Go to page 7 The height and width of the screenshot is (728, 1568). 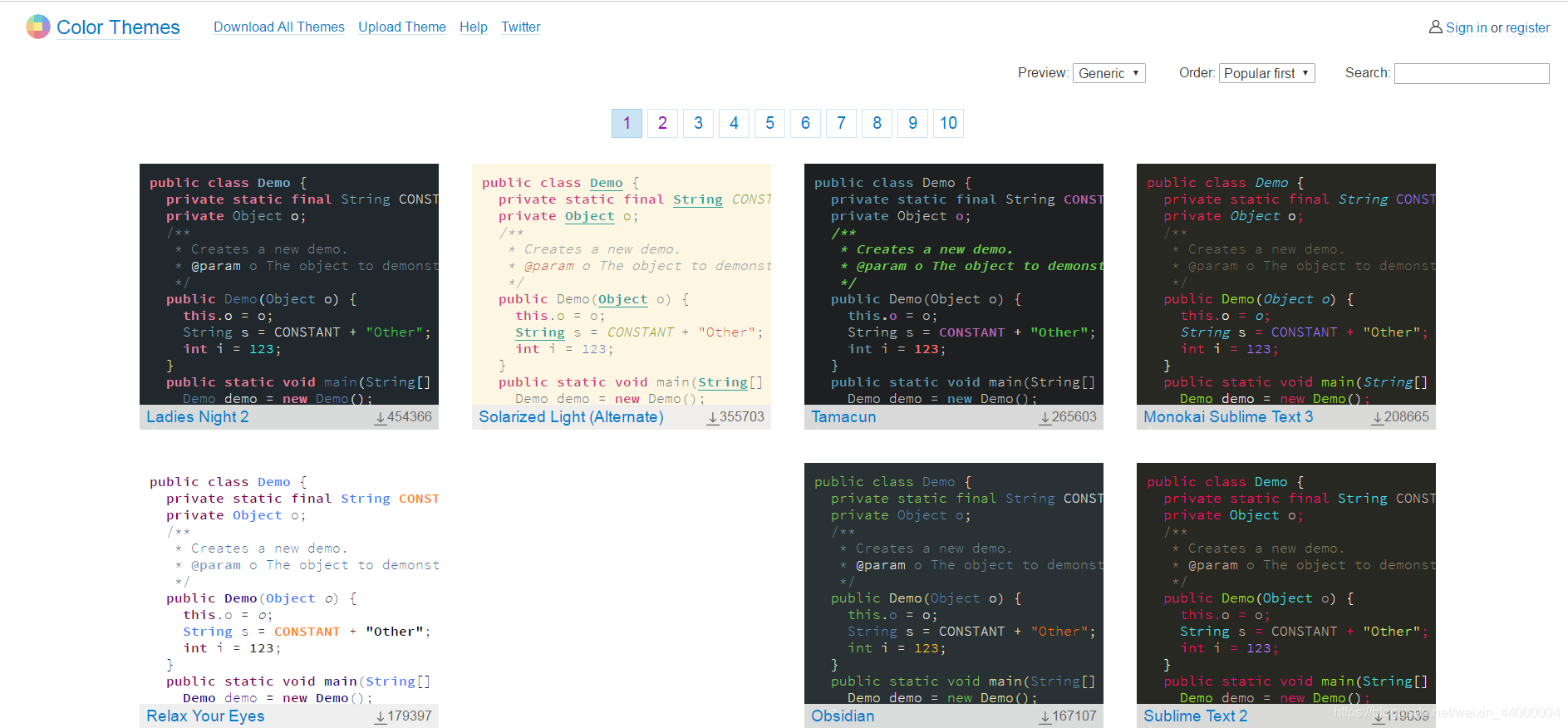coord(841,123)
